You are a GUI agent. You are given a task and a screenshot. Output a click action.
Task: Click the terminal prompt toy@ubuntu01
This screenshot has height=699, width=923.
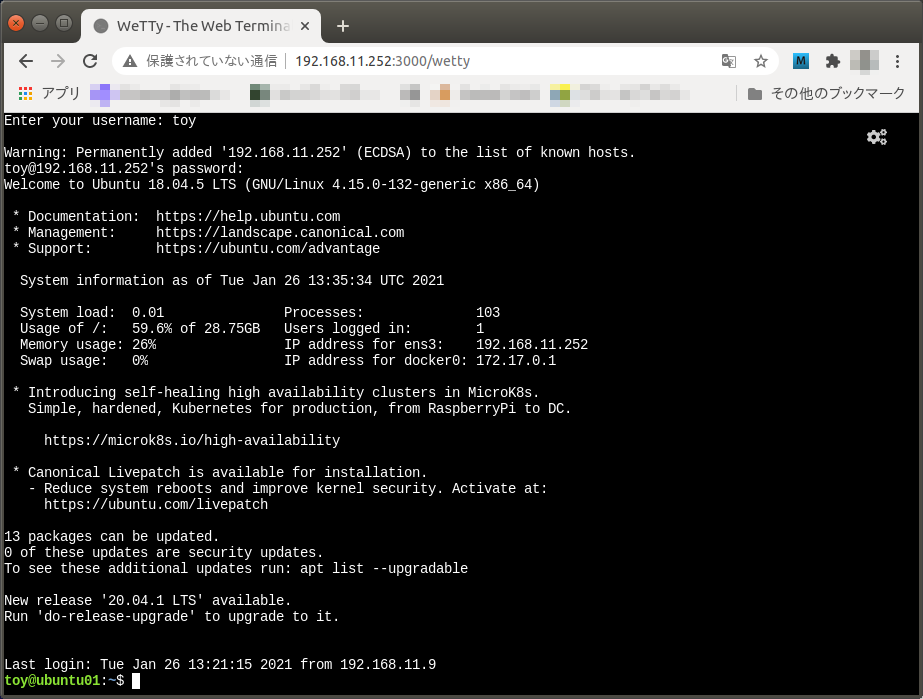point(52,681)
